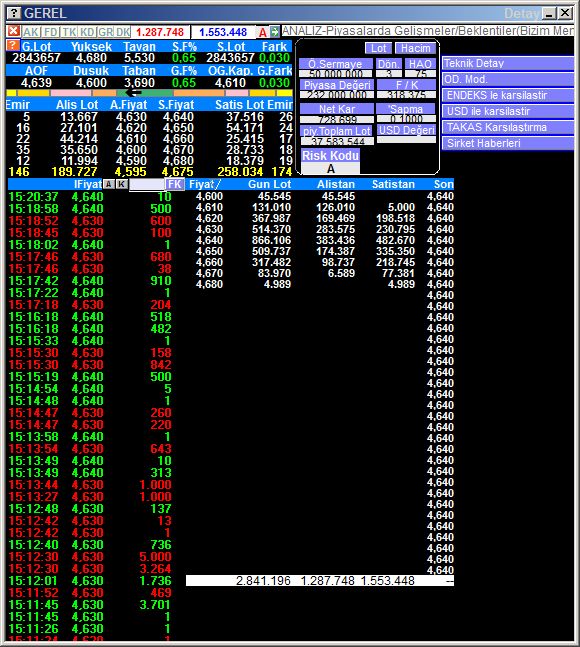
Task: Toggle the FK button in trades header
Action: click(x=175, y=184)
